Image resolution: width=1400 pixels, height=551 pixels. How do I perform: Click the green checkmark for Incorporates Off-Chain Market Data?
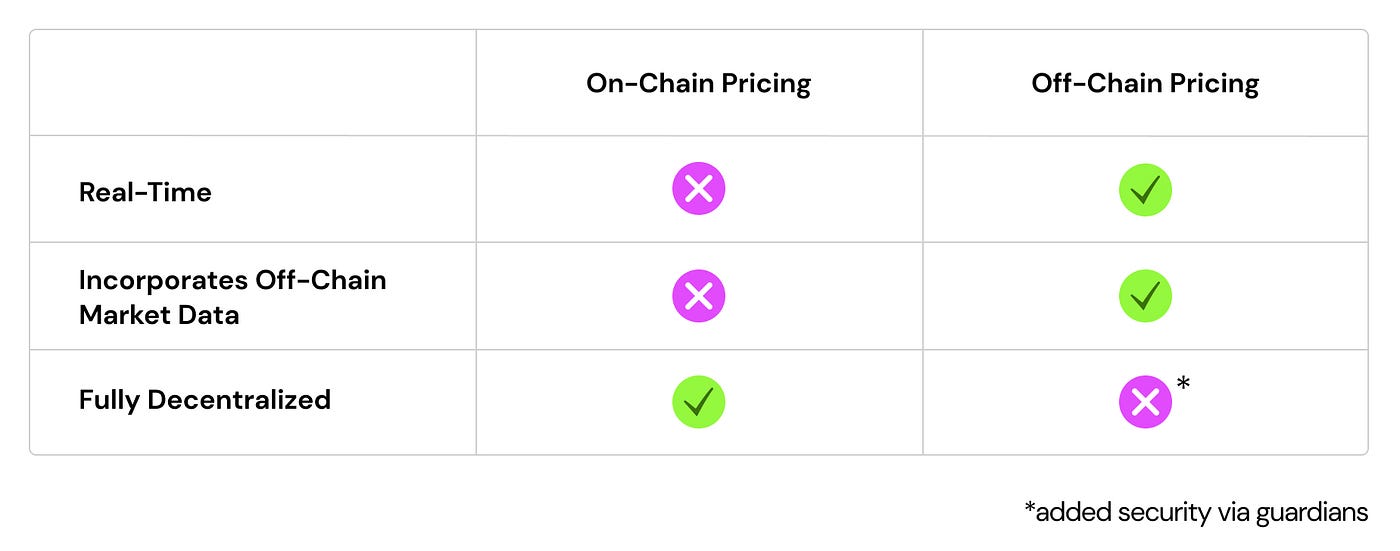[x=1144, y=296]
